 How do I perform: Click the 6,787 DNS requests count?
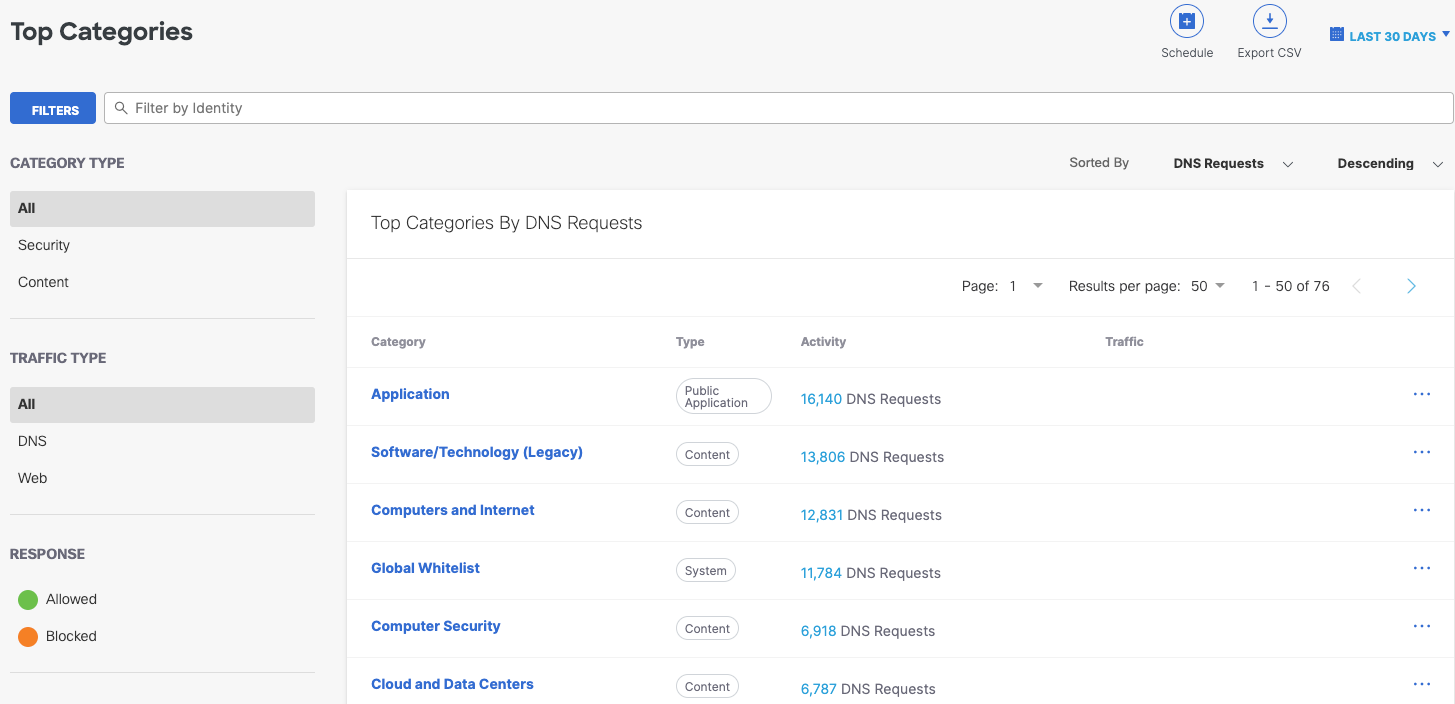819,689
